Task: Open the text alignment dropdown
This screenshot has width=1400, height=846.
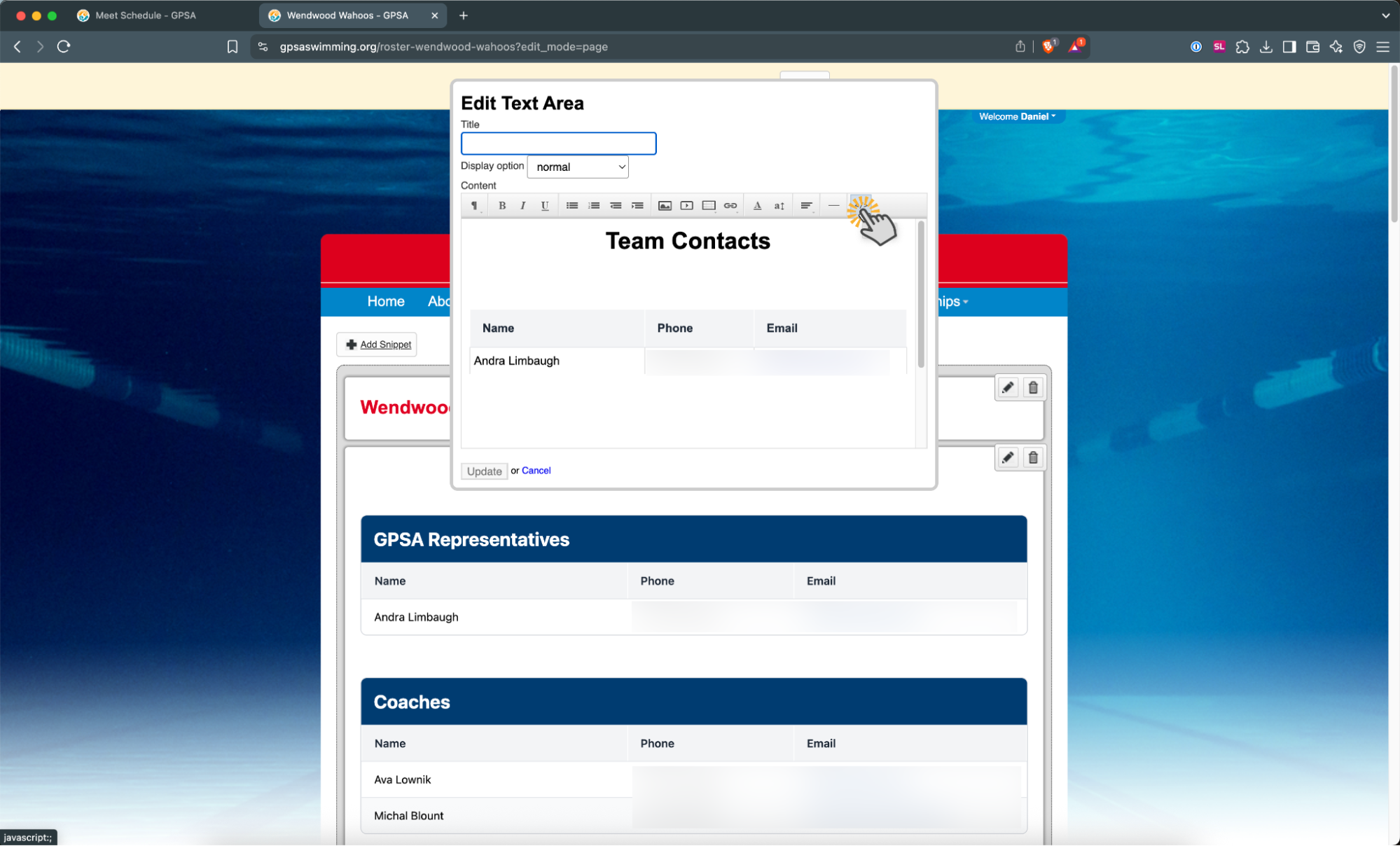Action: tap(806, 205)
